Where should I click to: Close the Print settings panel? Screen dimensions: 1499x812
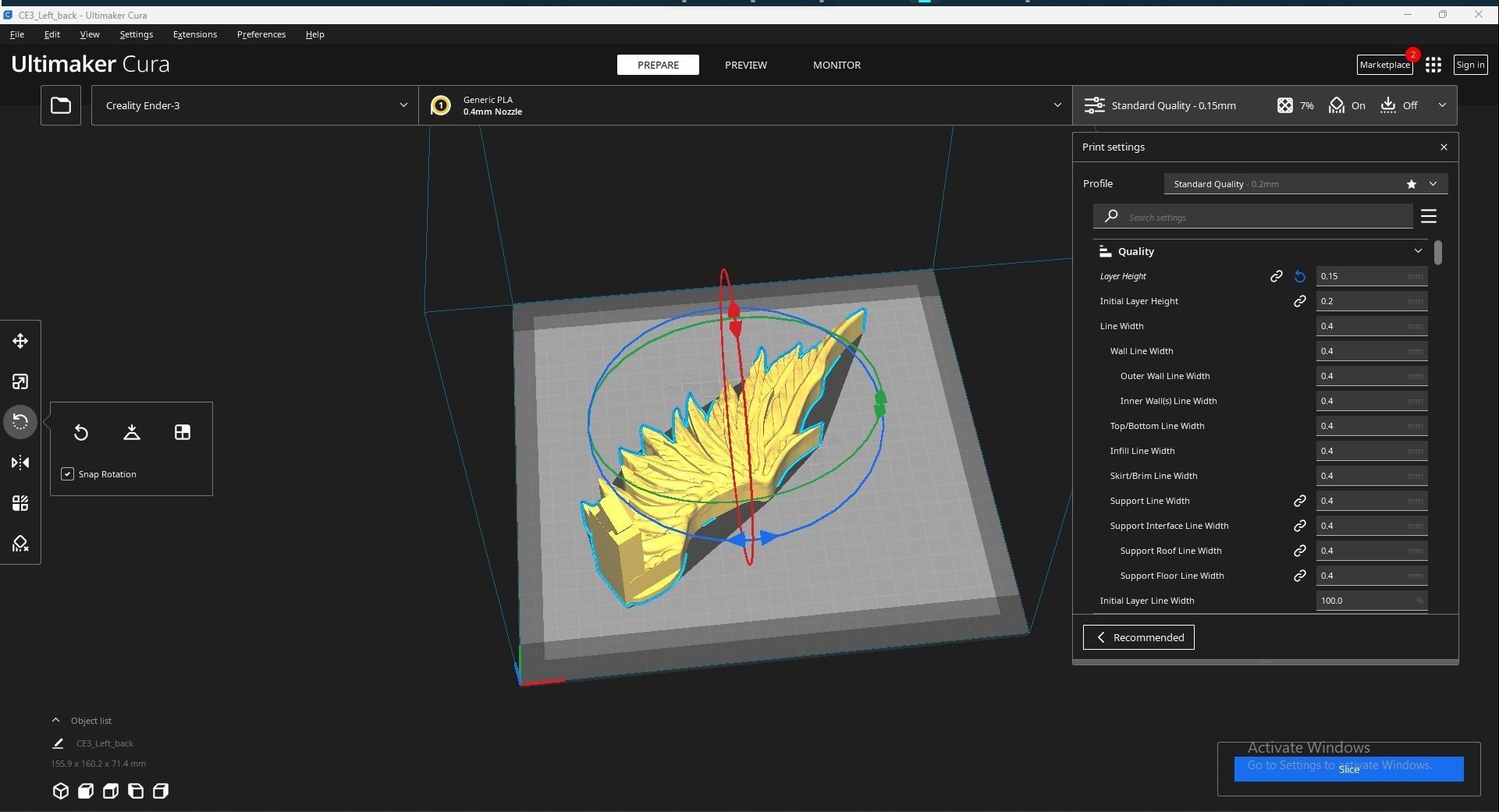(x=1444, y=147)
